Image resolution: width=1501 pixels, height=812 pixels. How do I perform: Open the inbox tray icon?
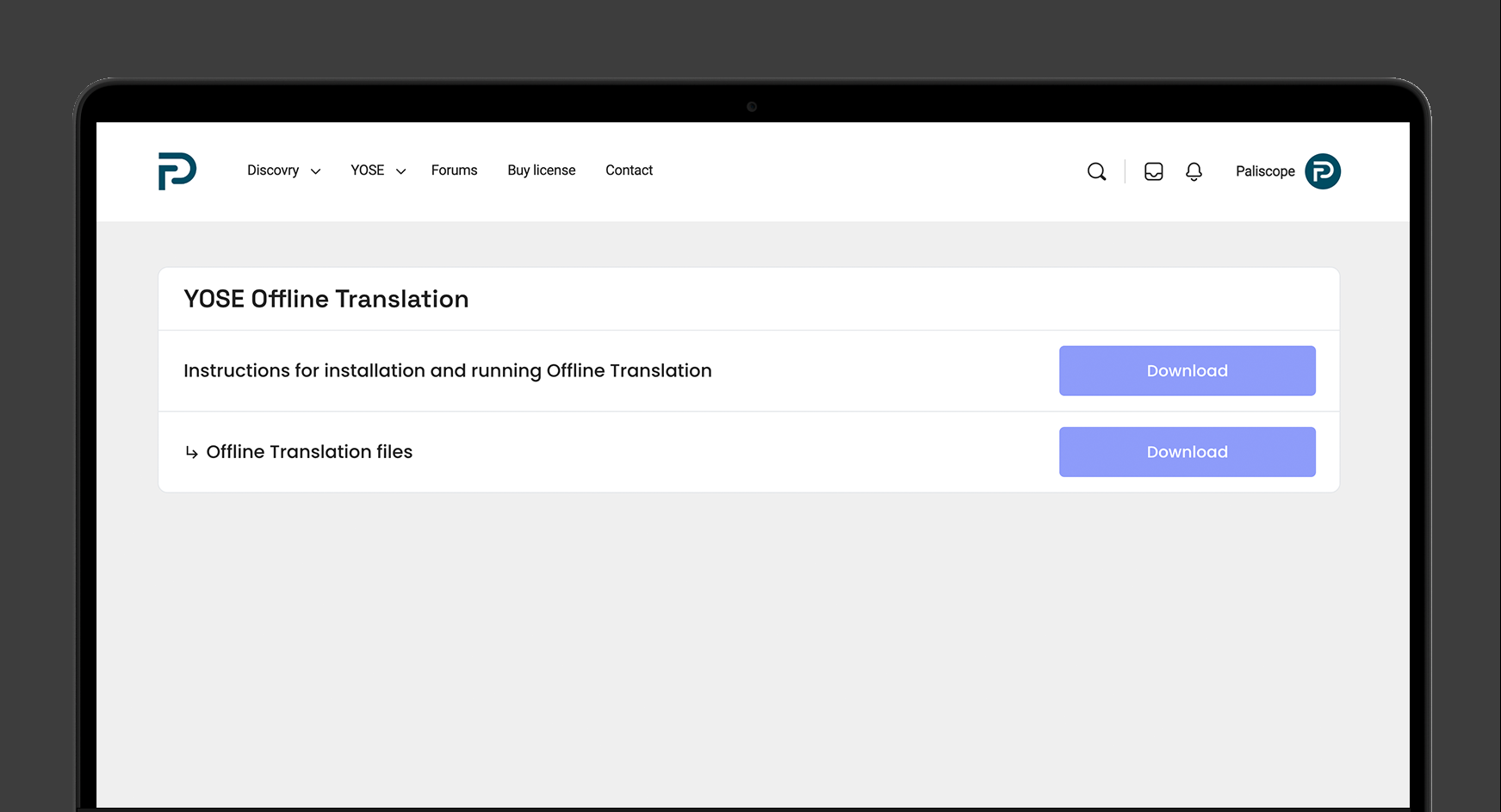(1153, 171)
